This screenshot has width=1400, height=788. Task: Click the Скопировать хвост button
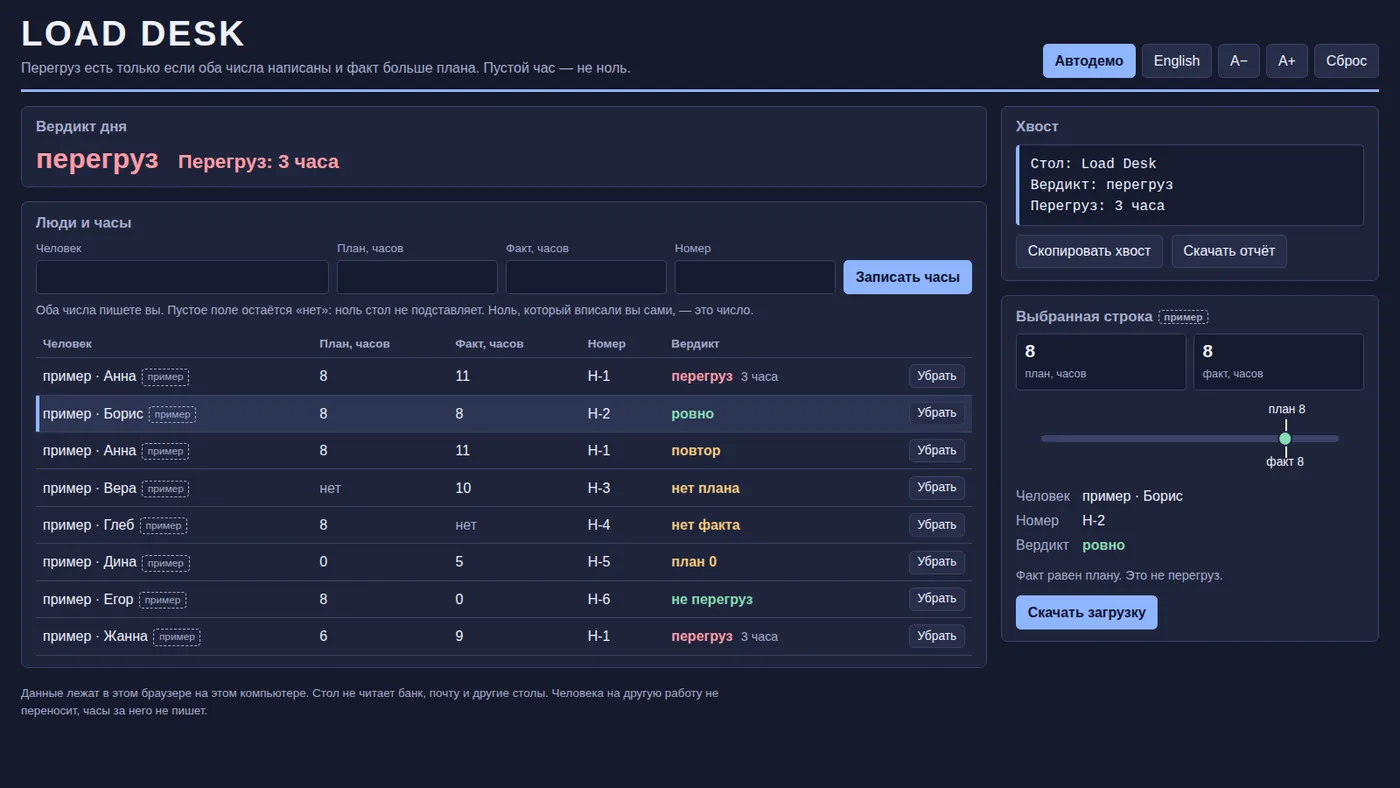pos(1089,251)
